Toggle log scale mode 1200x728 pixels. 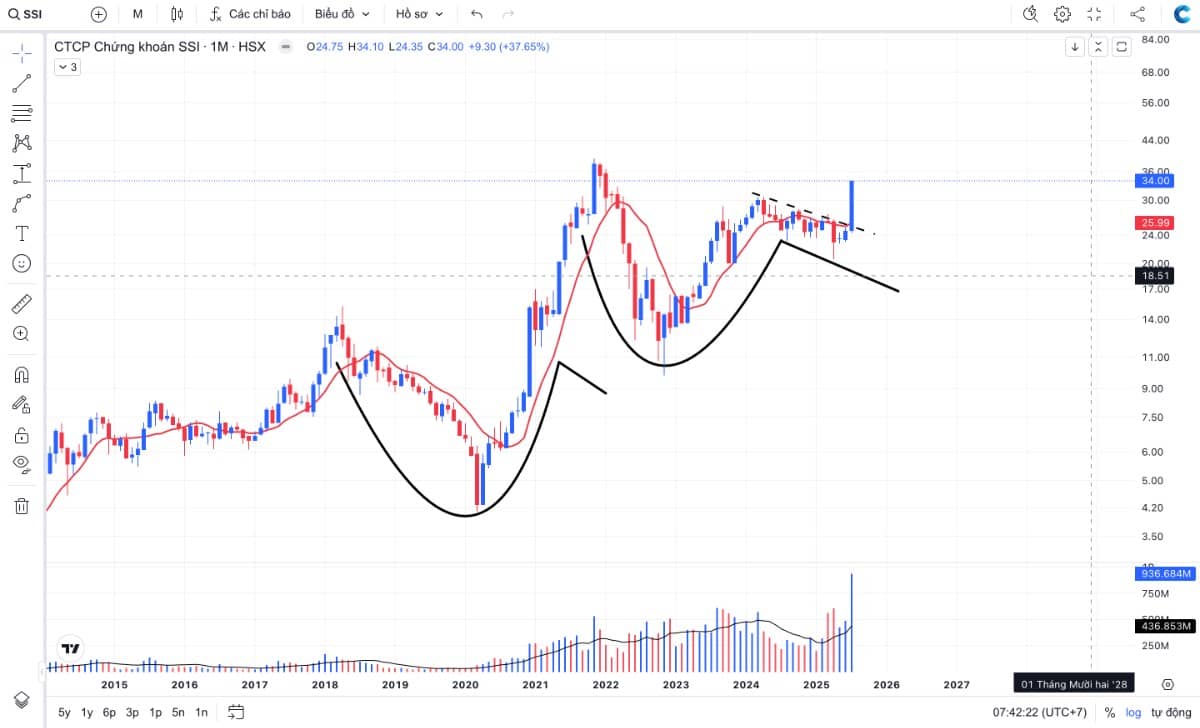point(1133,713)
